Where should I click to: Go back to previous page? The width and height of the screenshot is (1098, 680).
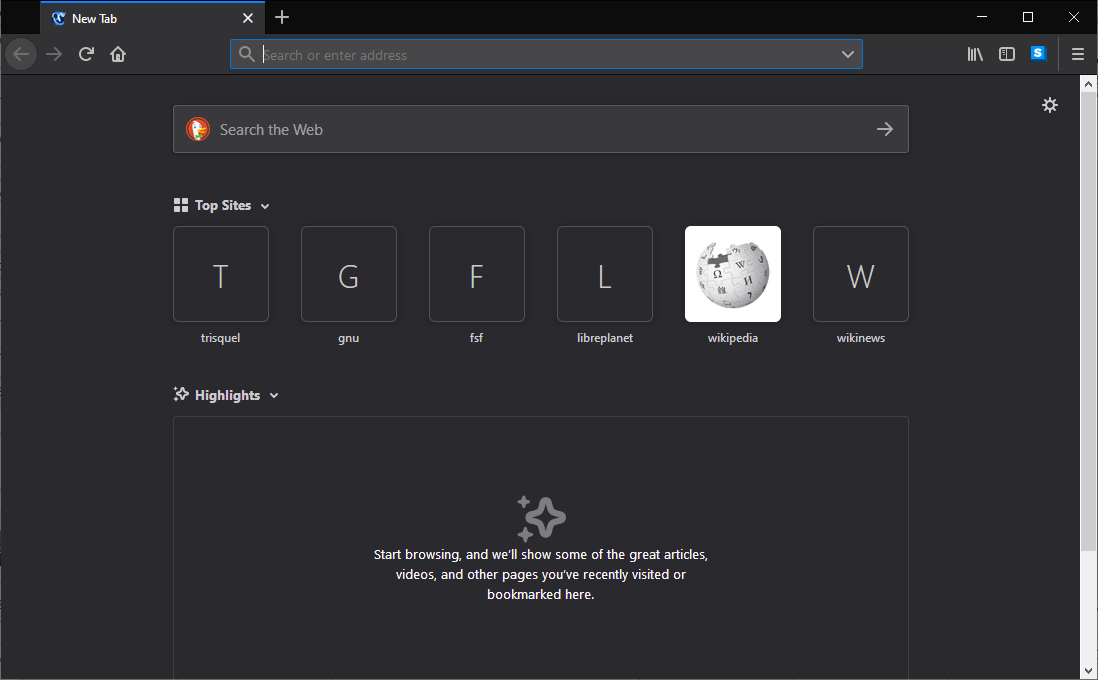(x=21, y=54)
